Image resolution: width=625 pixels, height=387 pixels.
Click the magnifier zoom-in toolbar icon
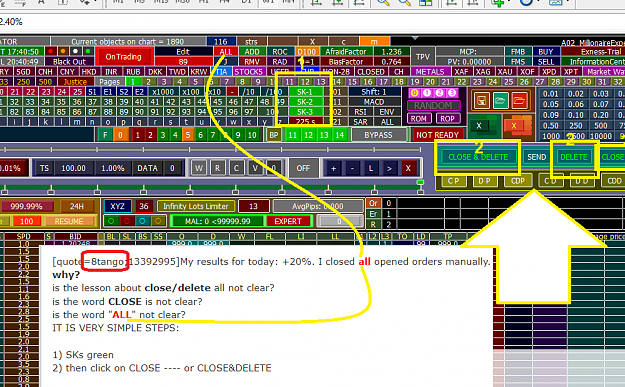pos(383,2)
